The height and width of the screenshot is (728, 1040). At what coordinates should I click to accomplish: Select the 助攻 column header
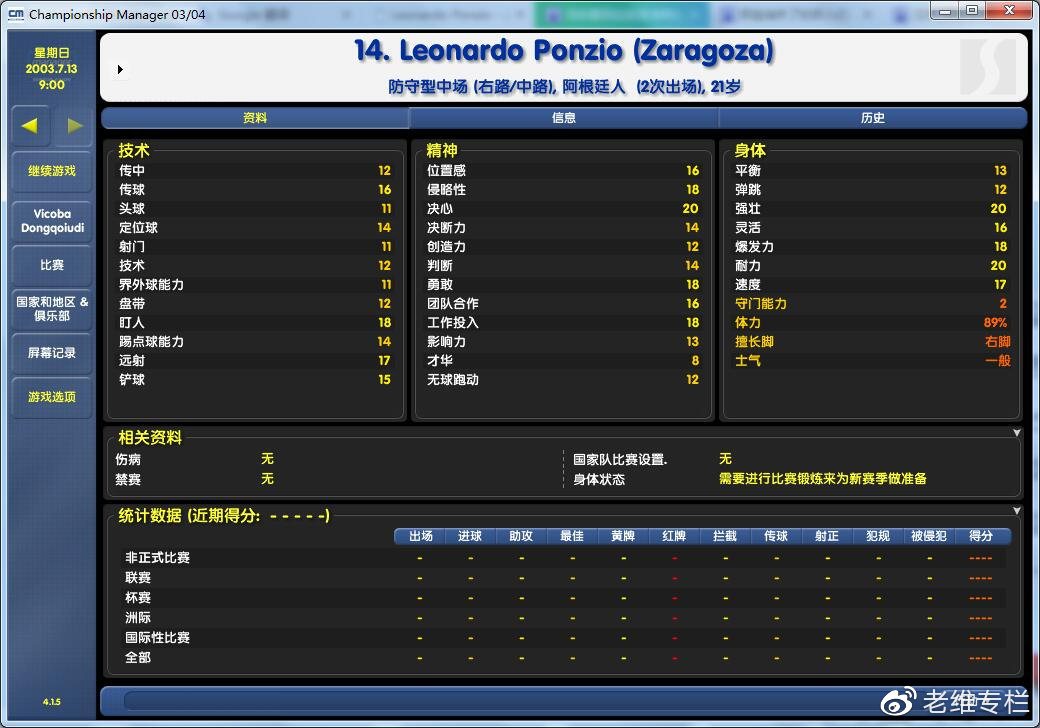[x=521, y=536]
